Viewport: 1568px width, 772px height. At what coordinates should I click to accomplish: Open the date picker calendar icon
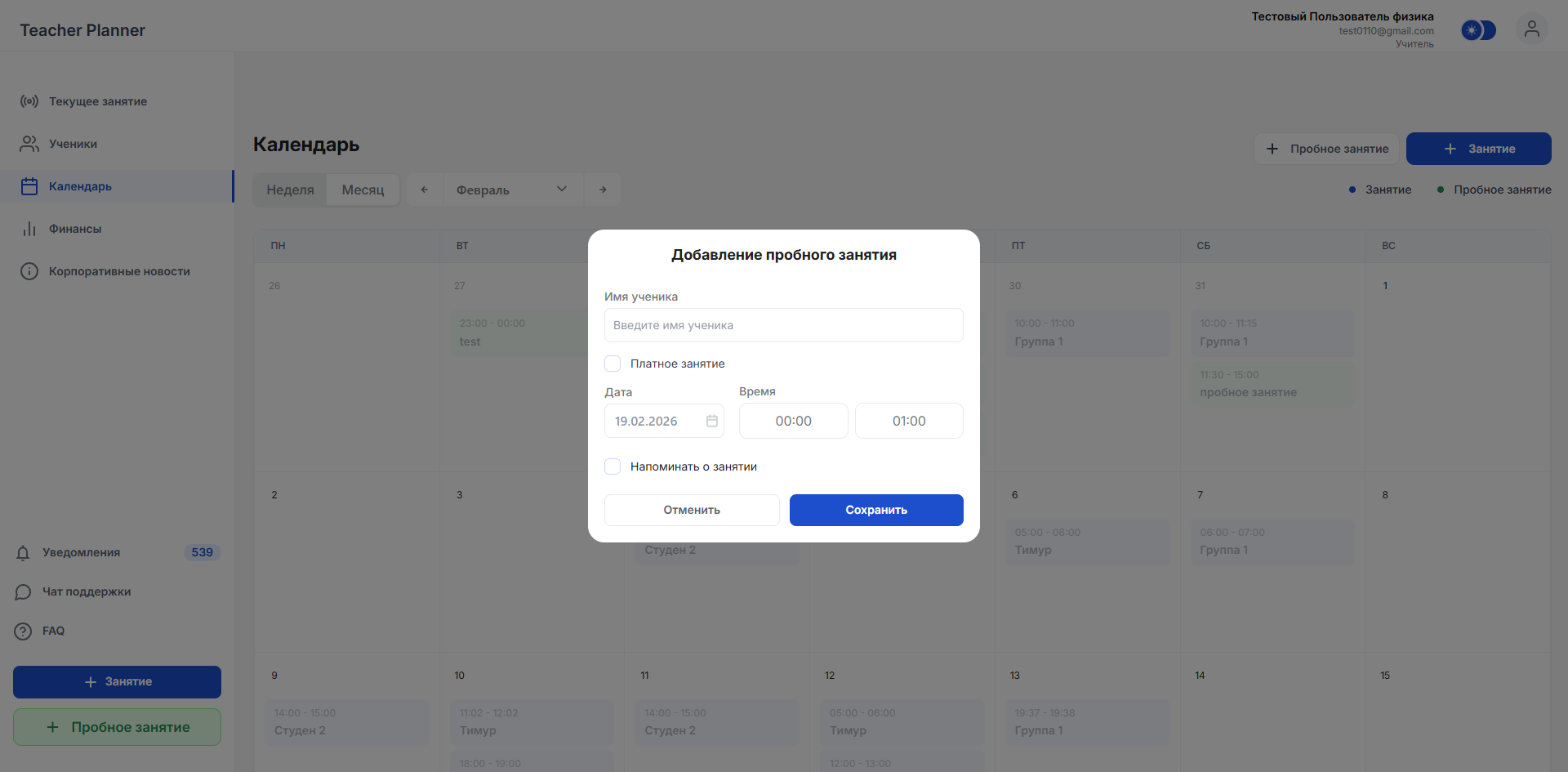pyautogui.click(x=711, y=421)
